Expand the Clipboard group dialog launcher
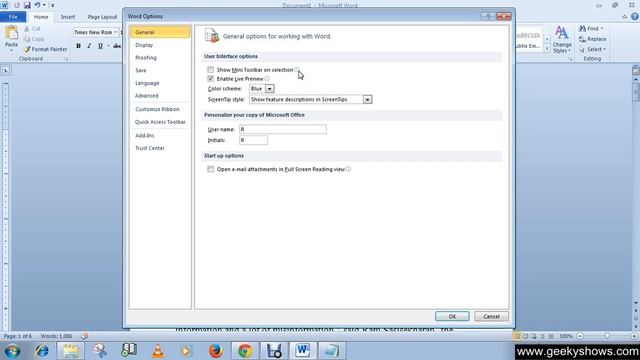Image resolution: width=640 pixels, height=360 pixels. point(66,59)
